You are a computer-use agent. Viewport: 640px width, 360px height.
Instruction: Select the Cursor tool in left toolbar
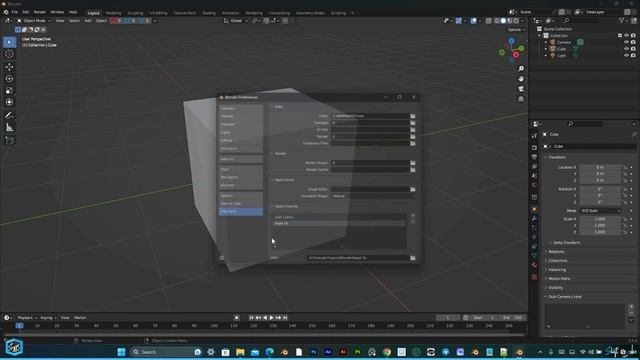[9, 54]
